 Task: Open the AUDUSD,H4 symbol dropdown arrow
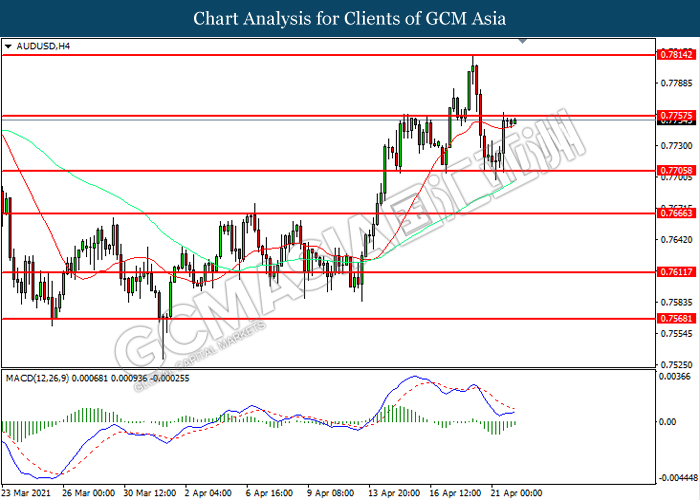coord(8,46)
